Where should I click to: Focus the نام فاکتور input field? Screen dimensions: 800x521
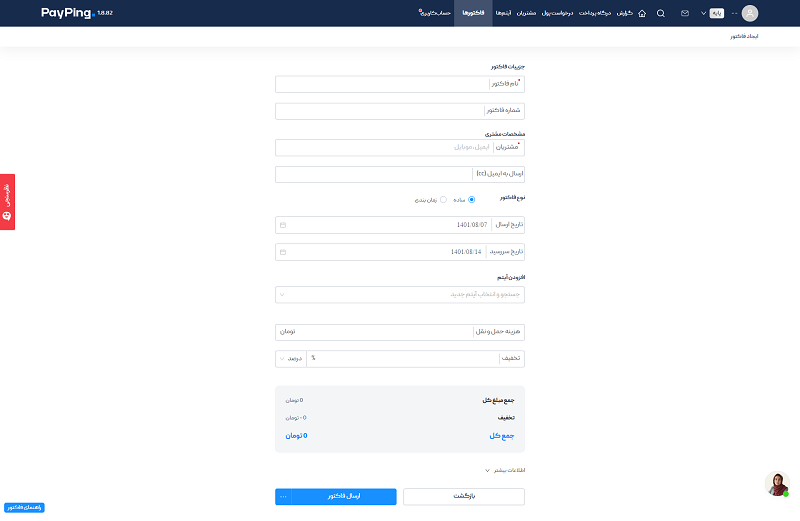(399, 84)
